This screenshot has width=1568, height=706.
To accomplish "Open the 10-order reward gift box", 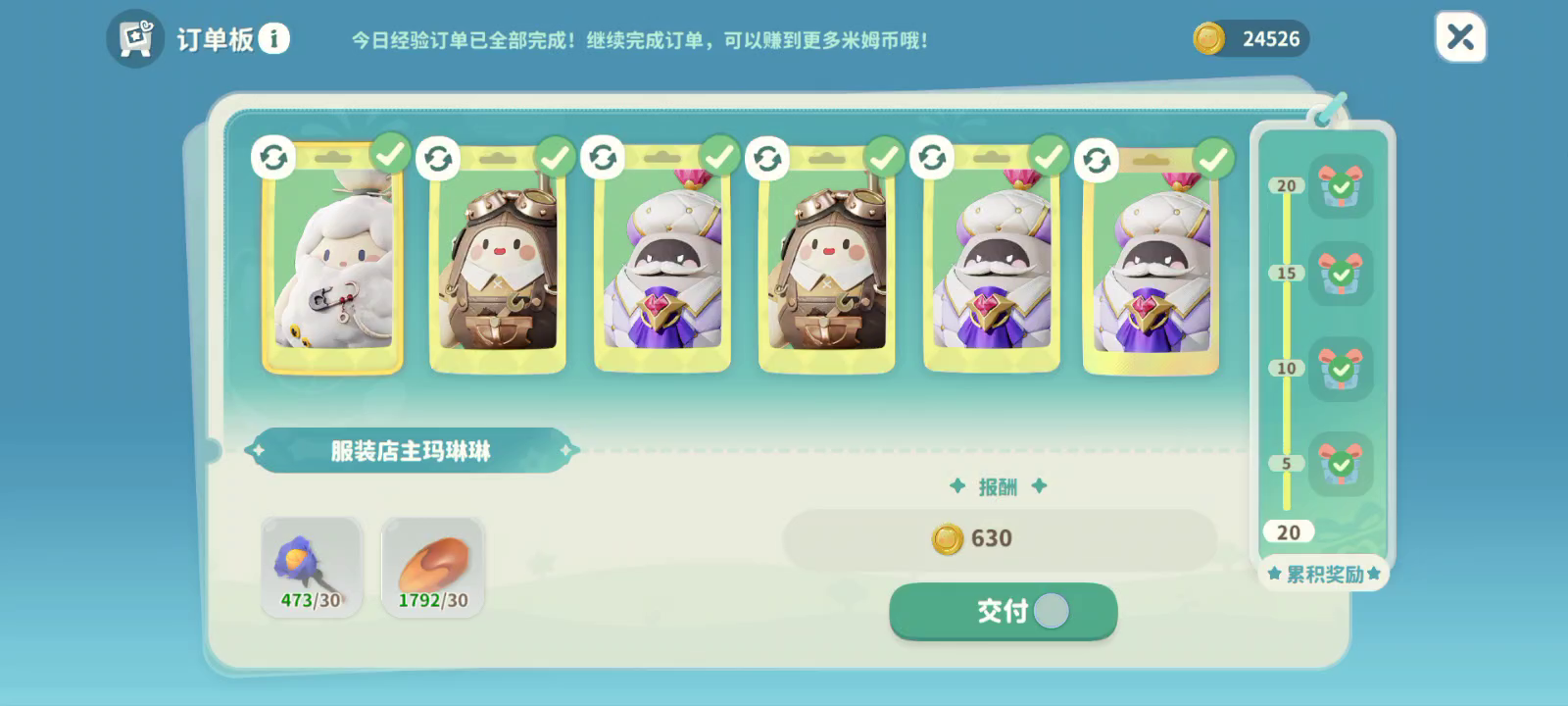I will click(x=1341, y=369).
